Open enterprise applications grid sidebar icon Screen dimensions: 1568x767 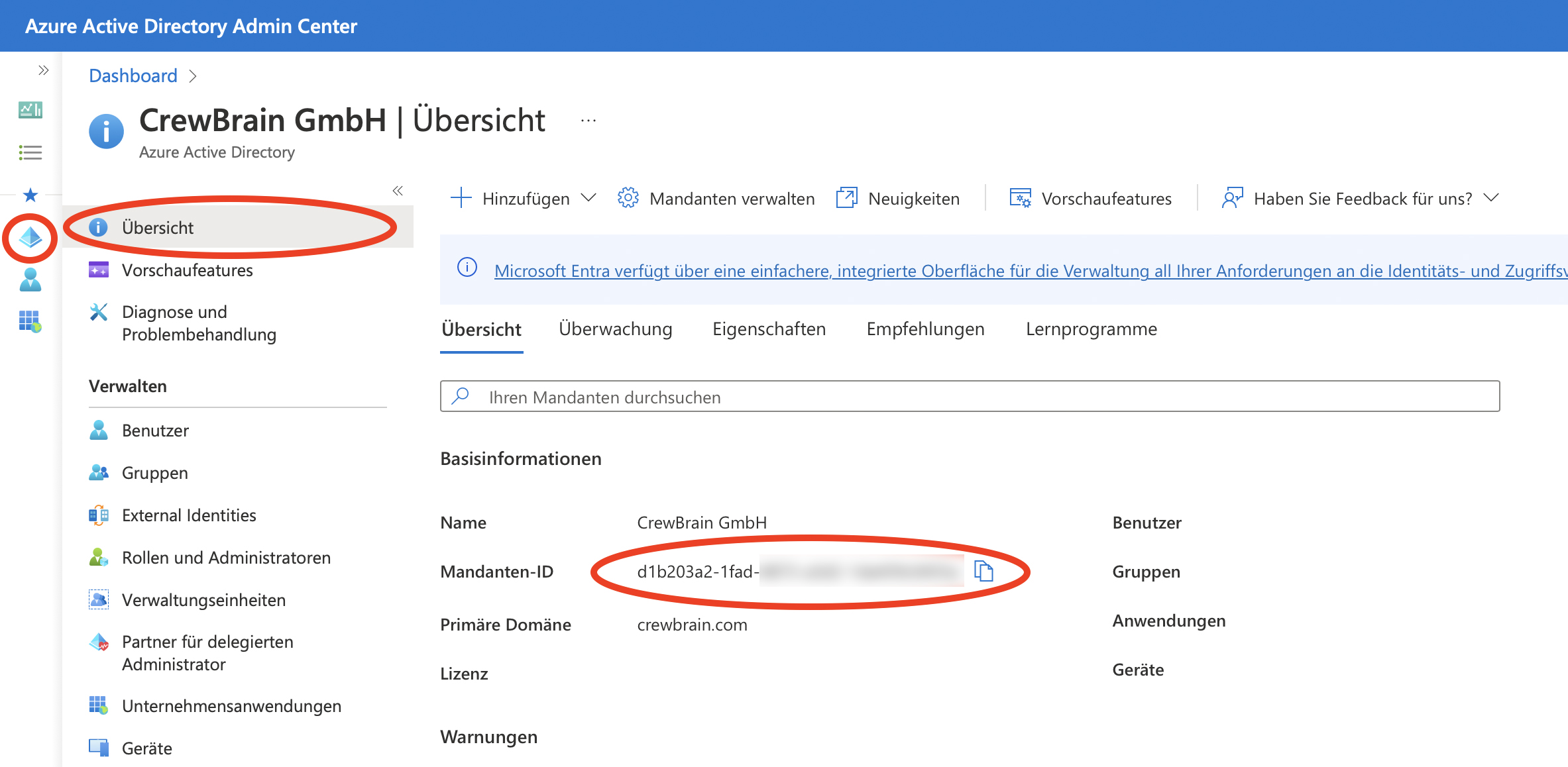tap(30, 322)
